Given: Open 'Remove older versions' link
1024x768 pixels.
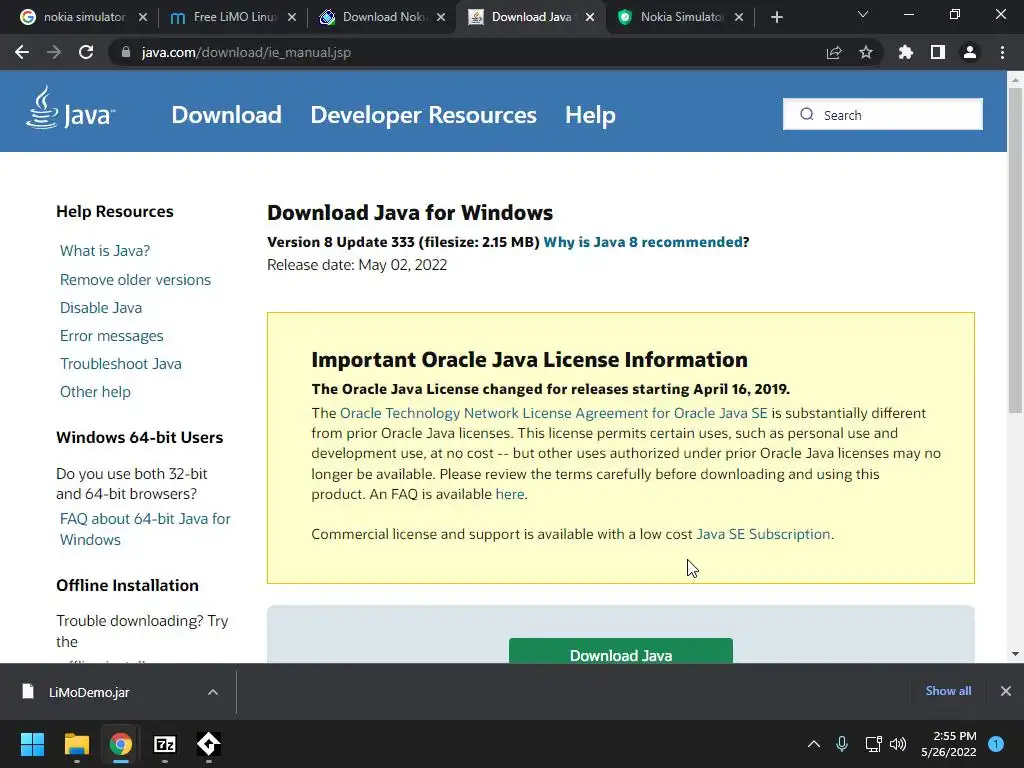Looking at the screenshot, I should click(135, 280).
